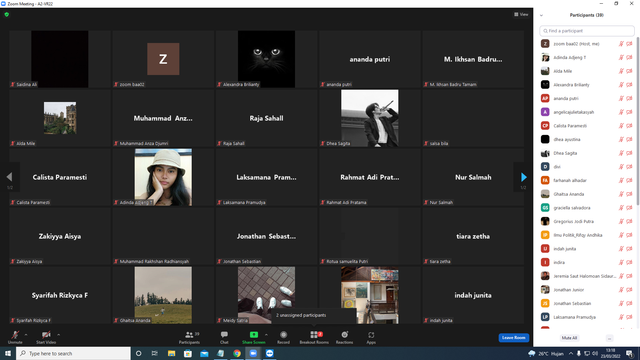Open Breakout Rooms icon
640x360 pixels.
click(314, 335)
